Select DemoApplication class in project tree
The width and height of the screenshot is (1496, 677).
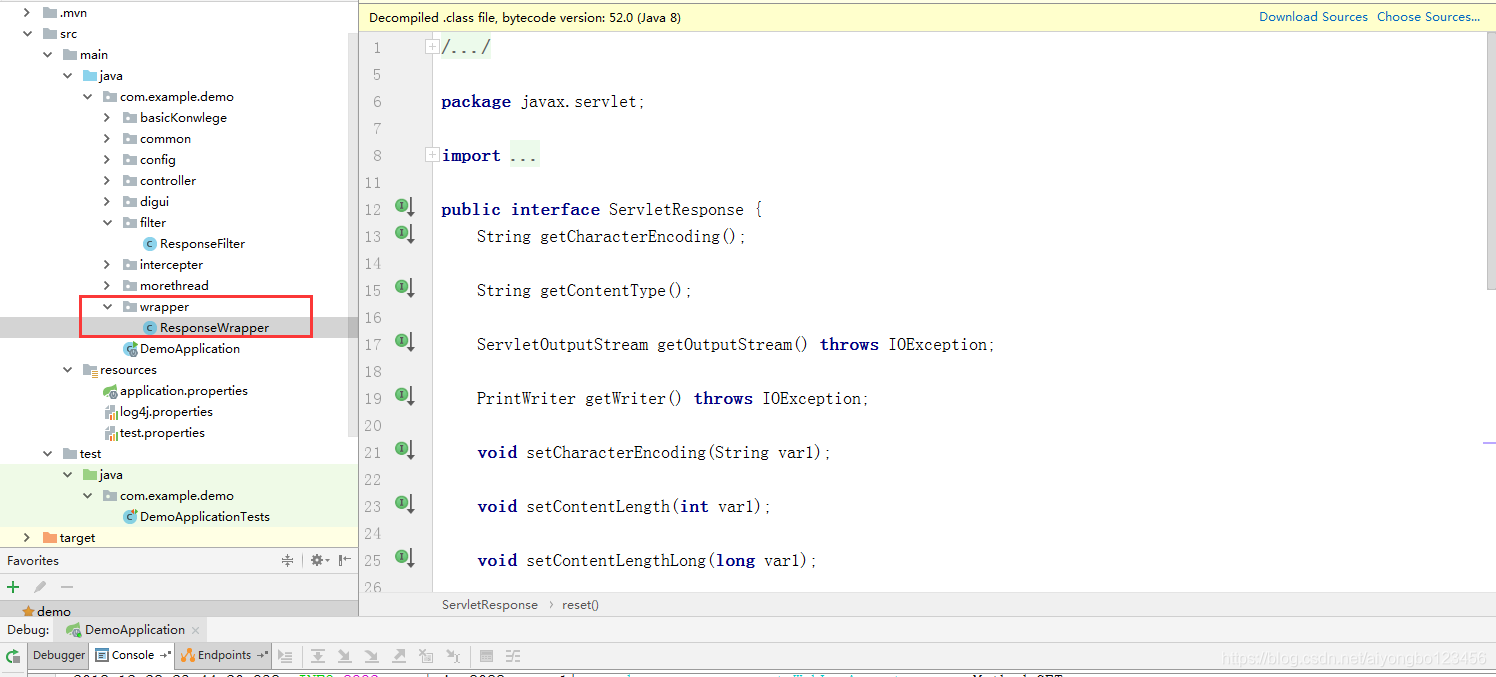coord(181,349)
